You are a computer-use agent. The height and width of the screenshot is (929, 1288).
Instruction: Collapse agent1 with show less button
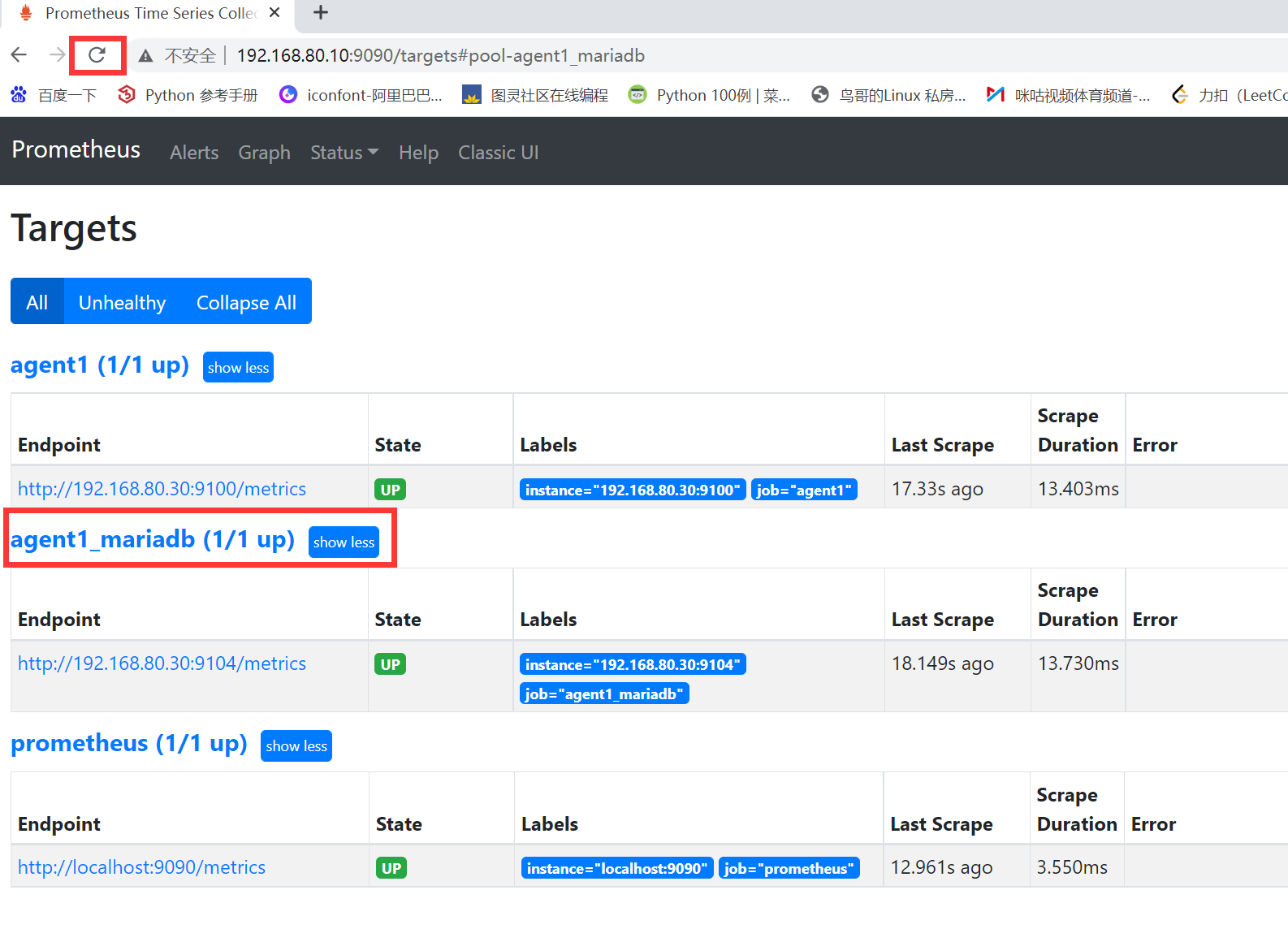point(238,367)
